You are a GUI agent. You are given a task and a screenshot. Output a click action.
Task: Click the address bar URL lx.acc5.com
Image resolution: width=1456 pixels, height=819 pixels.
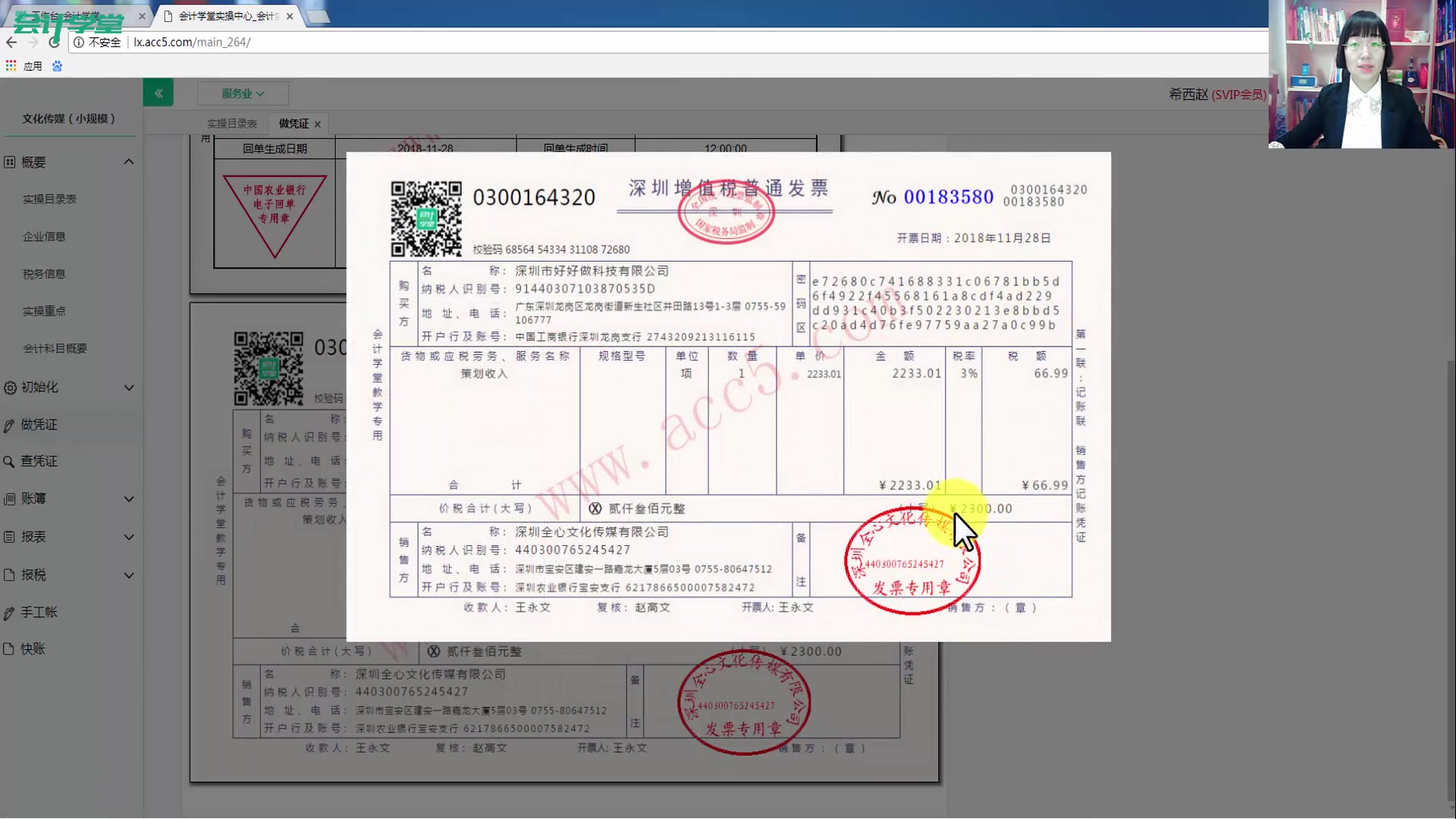192,42
